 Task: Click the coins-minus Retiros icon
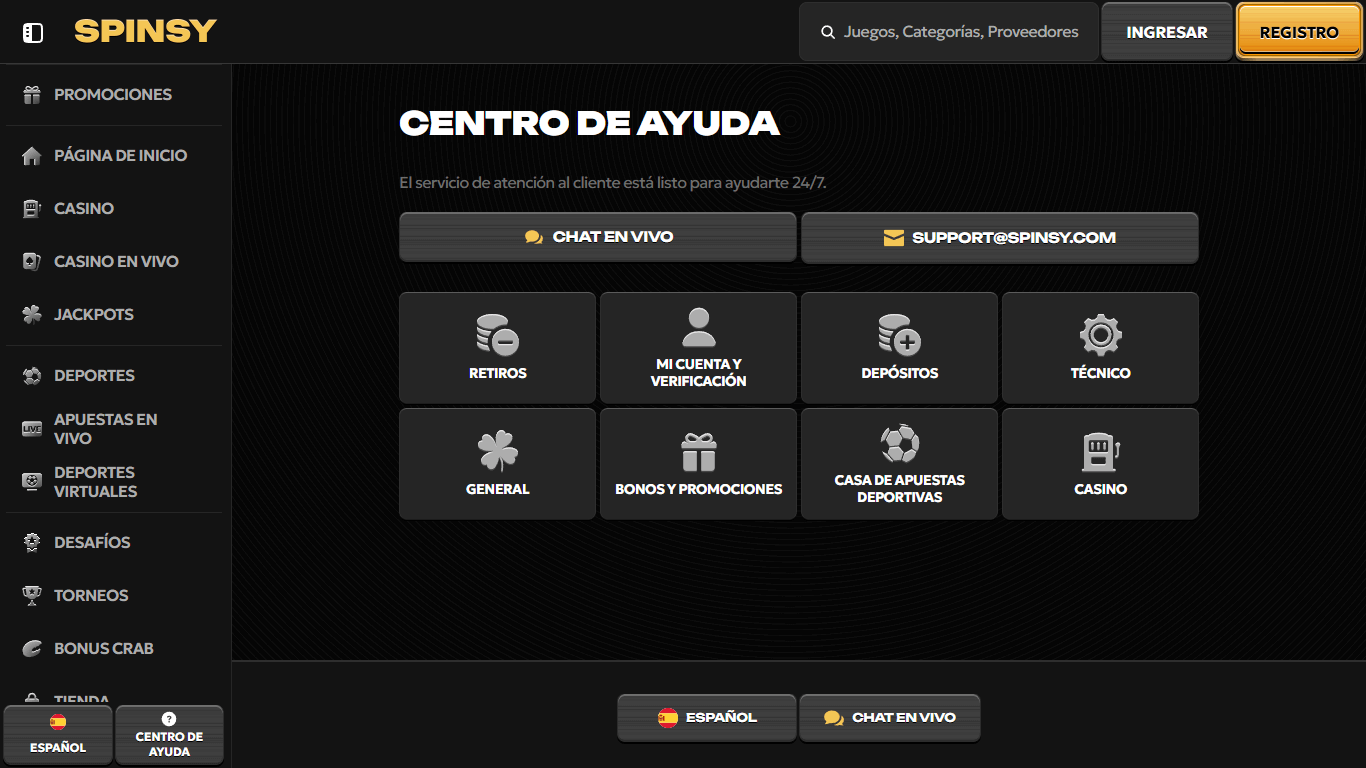click(497, 334)
